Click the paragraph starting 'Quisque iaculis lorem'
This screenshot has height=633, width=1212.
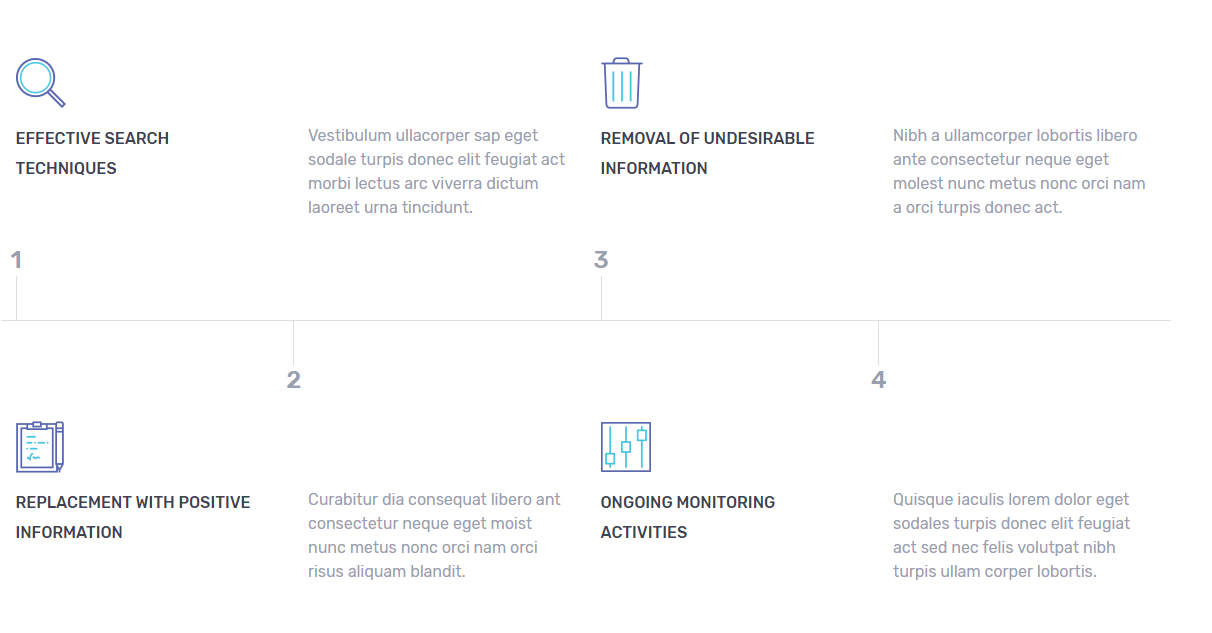click(1012, 535)
